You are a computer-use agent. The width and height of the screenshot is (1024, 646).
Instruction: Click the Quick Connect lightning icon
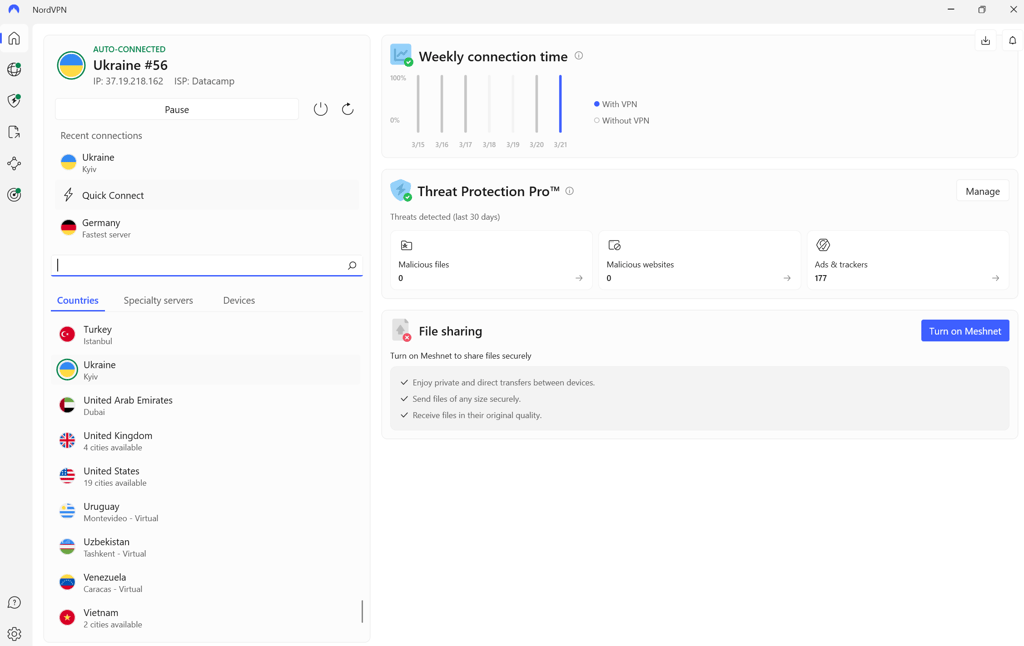[x=69, y=195]
